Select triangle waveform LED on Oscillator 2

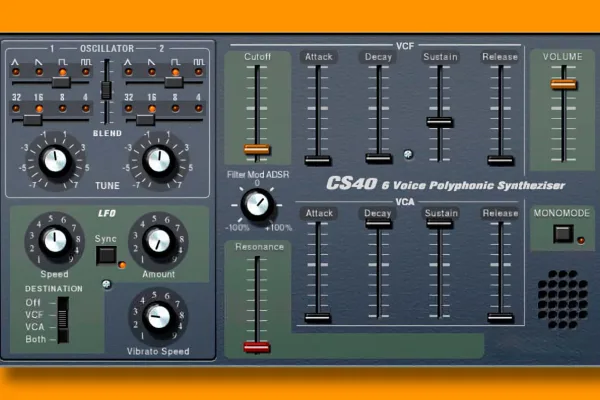129,72
